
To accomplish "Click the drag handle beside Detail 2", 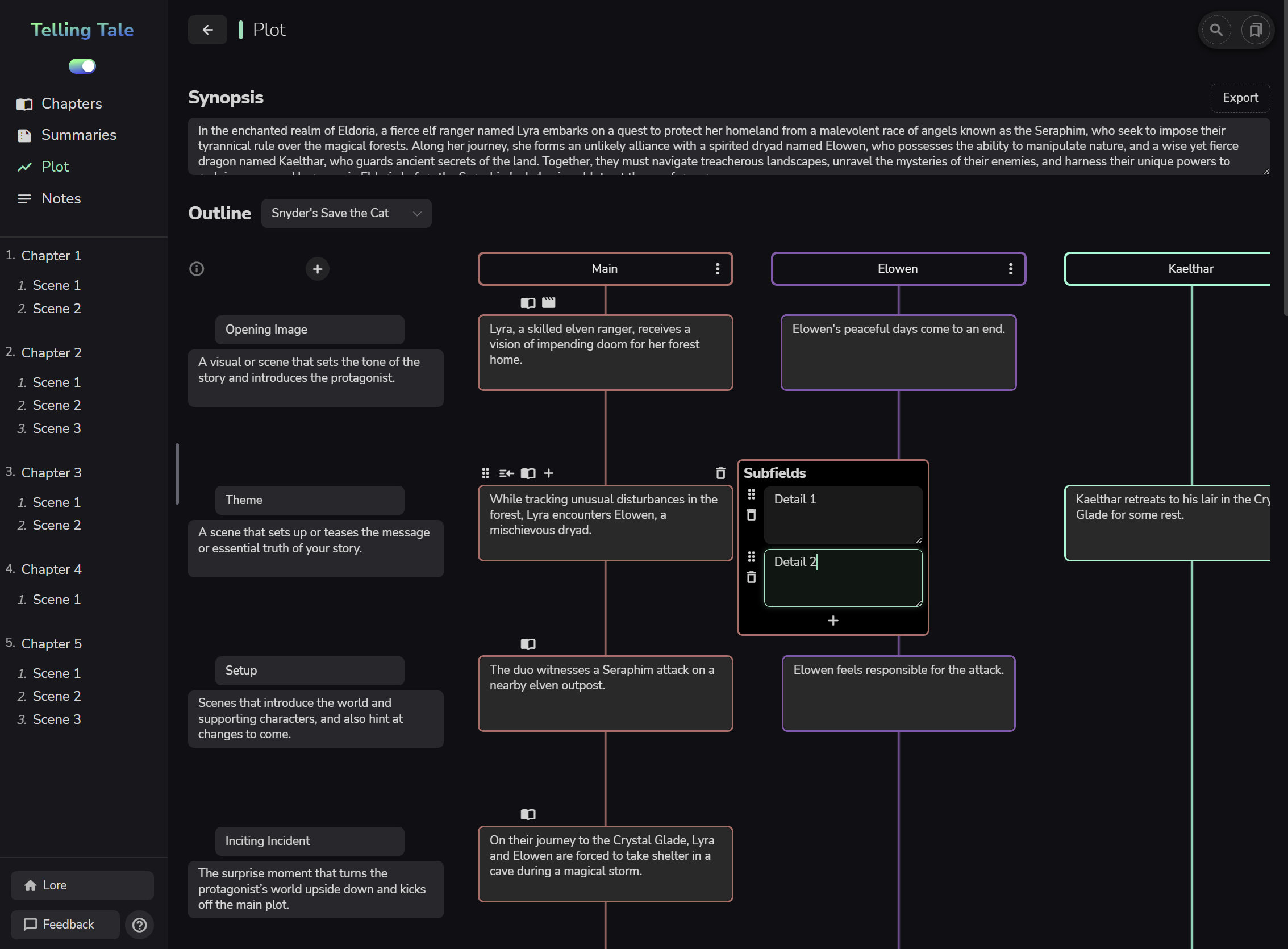I will pos(751,557).
